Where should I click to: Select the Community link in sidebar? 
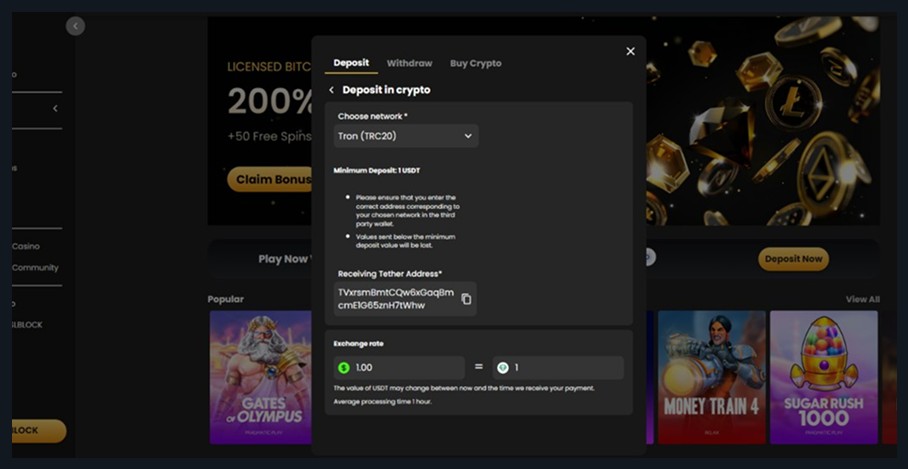pyautogui.click(x=35, y=268)
